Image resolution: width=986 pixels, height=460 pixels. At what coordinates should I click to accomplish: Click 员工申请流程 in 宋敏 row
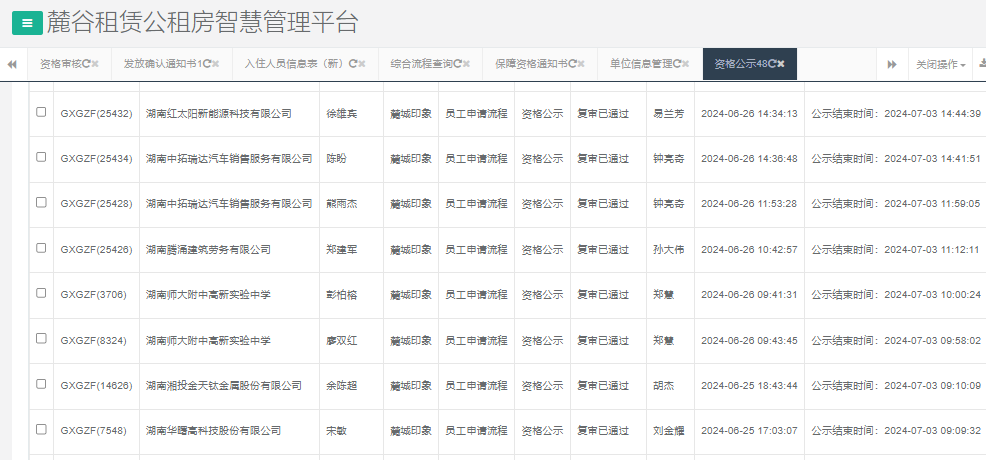(476, 431)
